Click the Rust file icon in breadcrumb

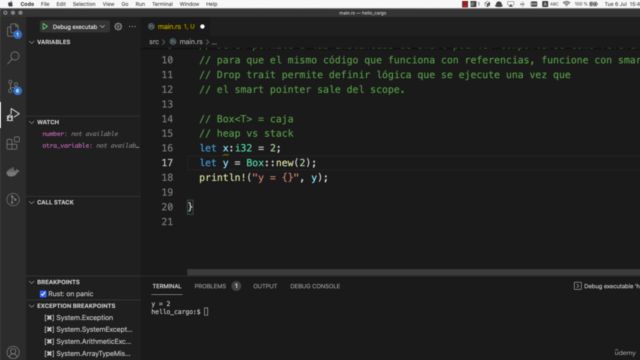click(x=173, y=42)
